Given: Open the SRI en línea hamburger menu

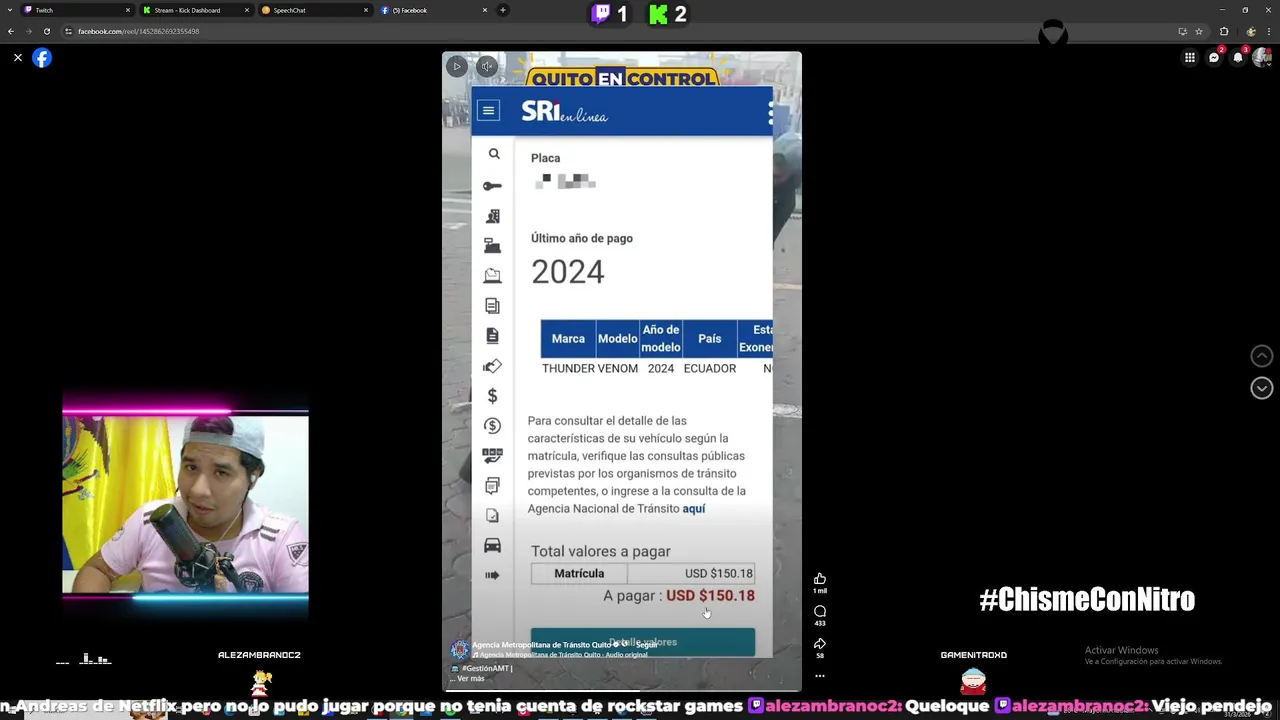Looking at the screenshot, I should [488, 111].
